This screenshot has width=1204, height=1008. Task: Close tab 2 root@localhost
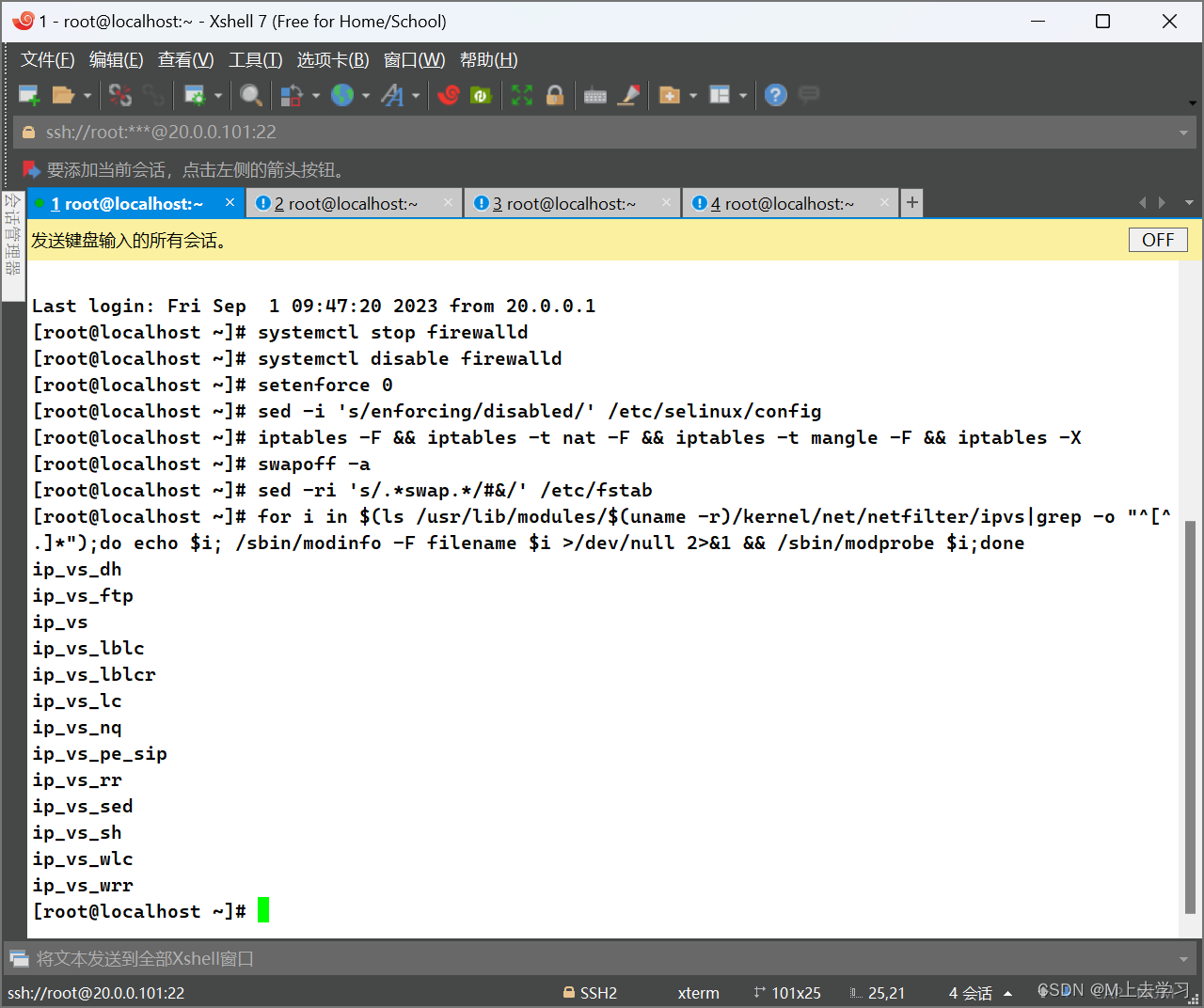(448, 202)
